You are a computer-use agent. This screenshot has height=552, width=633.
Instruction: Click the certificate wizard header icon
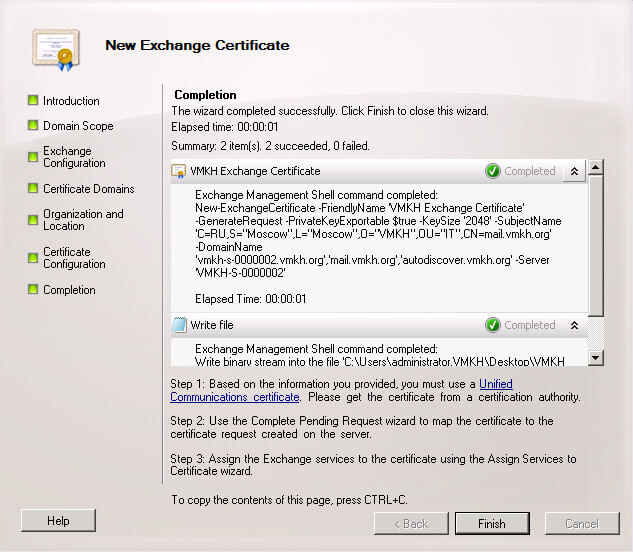pyautogui.click(x=56, y=50)
